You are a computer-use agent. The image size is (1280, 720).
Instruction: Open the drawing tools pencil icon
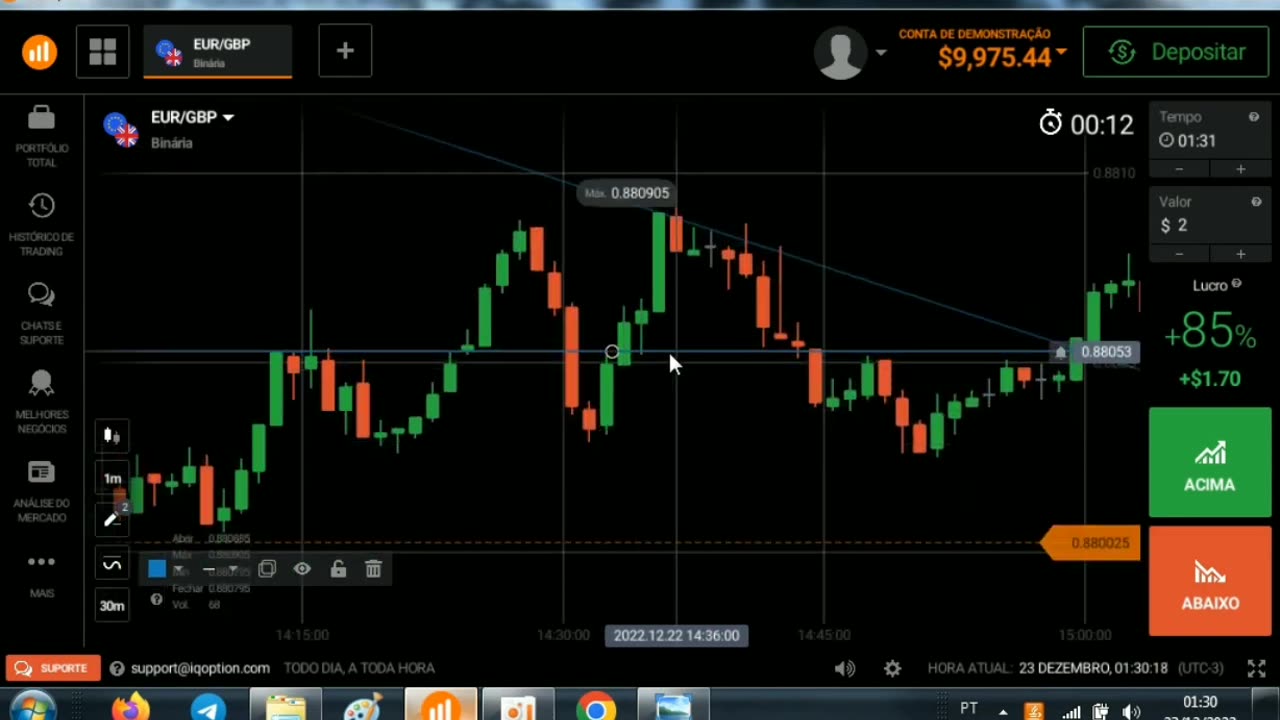pyautogui.click(x=112, y=520)
